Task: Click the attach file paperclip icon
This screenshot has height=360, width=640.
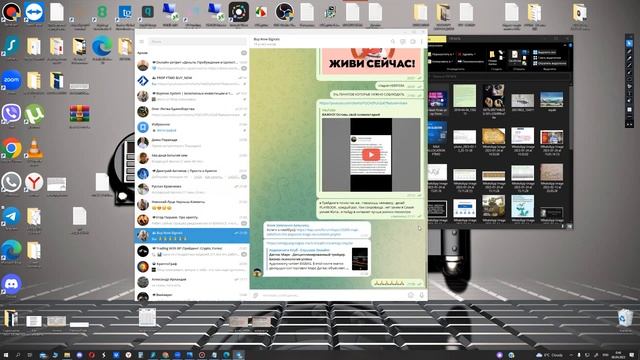Action: point(256,295)
